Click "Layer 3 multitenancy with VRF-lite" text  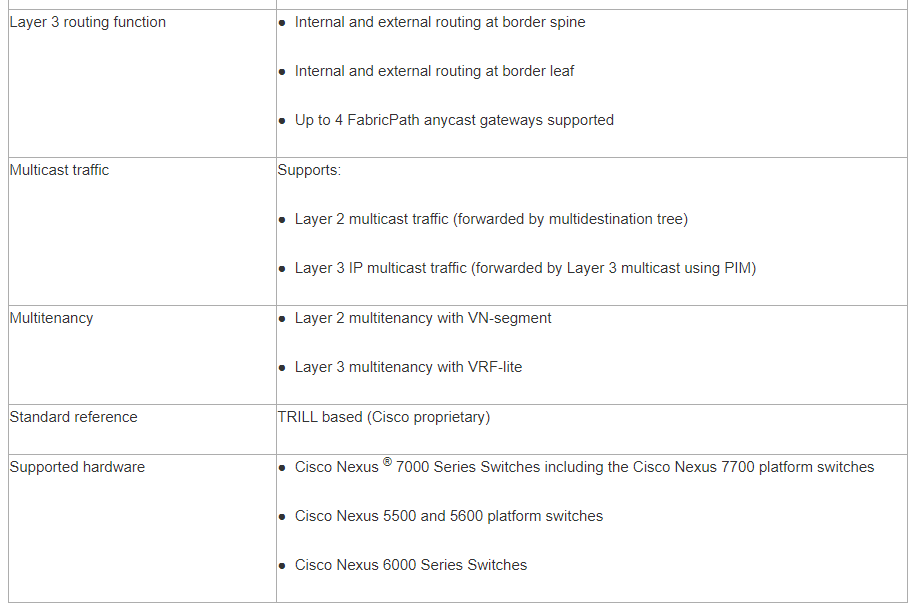pyautogui.click(x=408, y=367)
